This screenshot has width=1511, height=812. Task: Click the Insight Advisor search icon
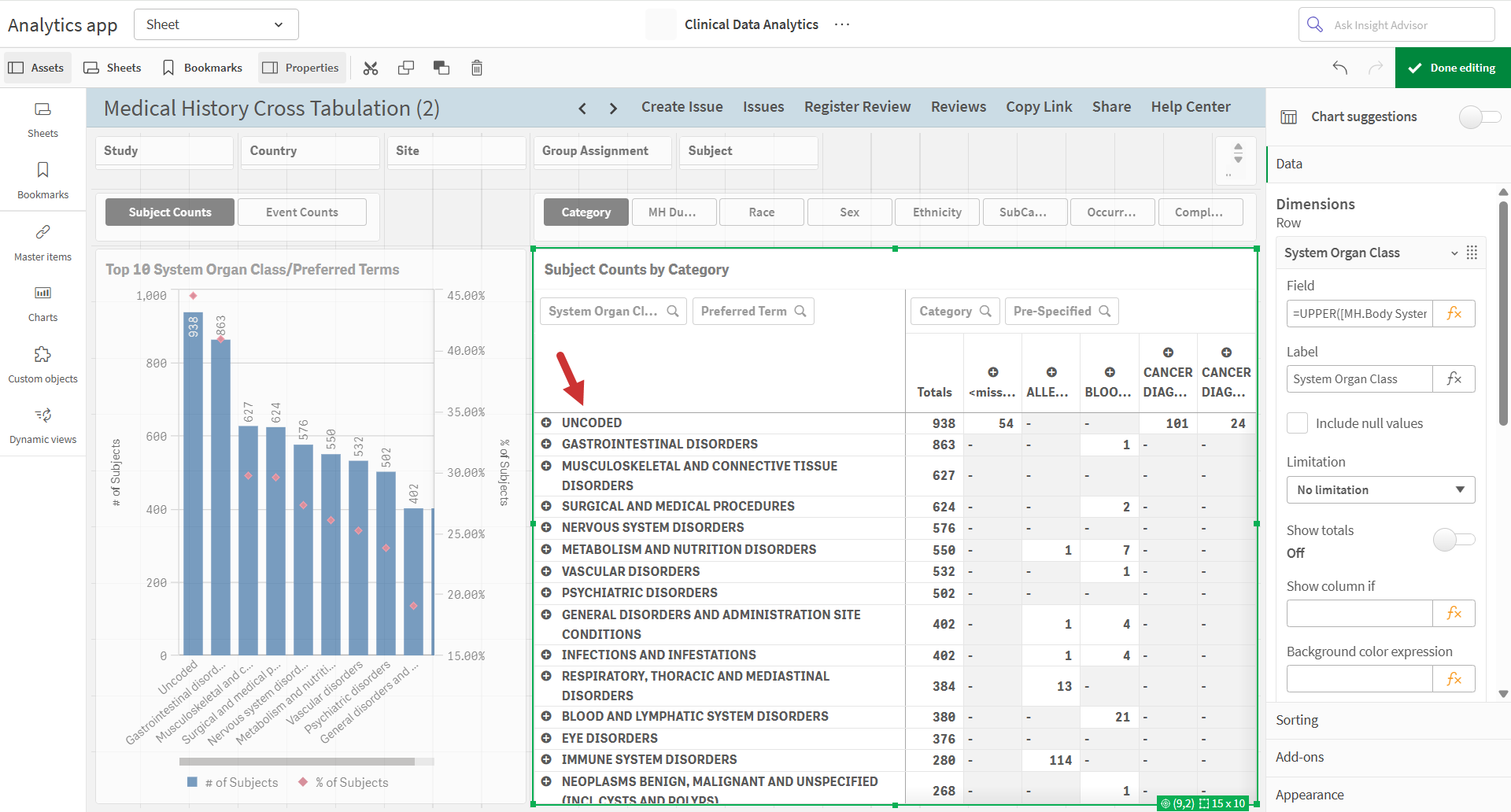click(1315, 24)
